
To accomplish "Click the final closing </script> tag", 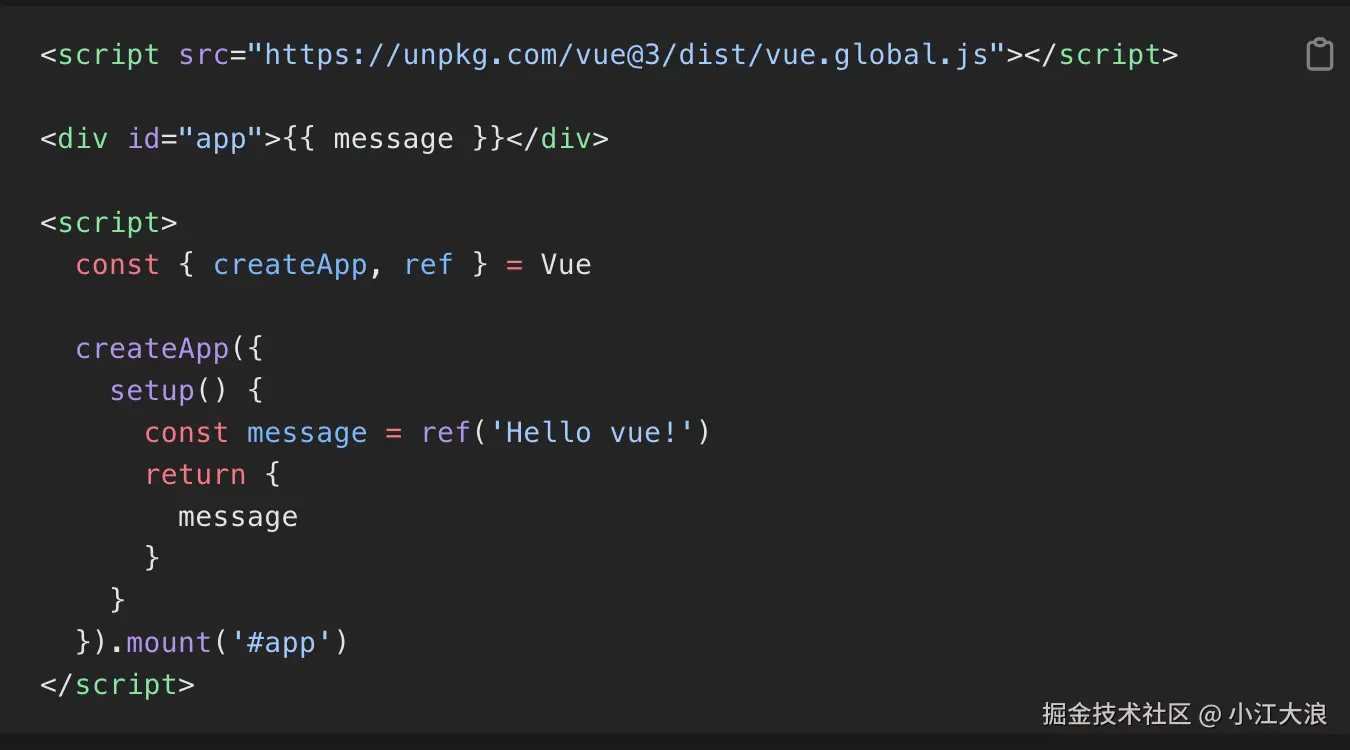I will point(117,685).
